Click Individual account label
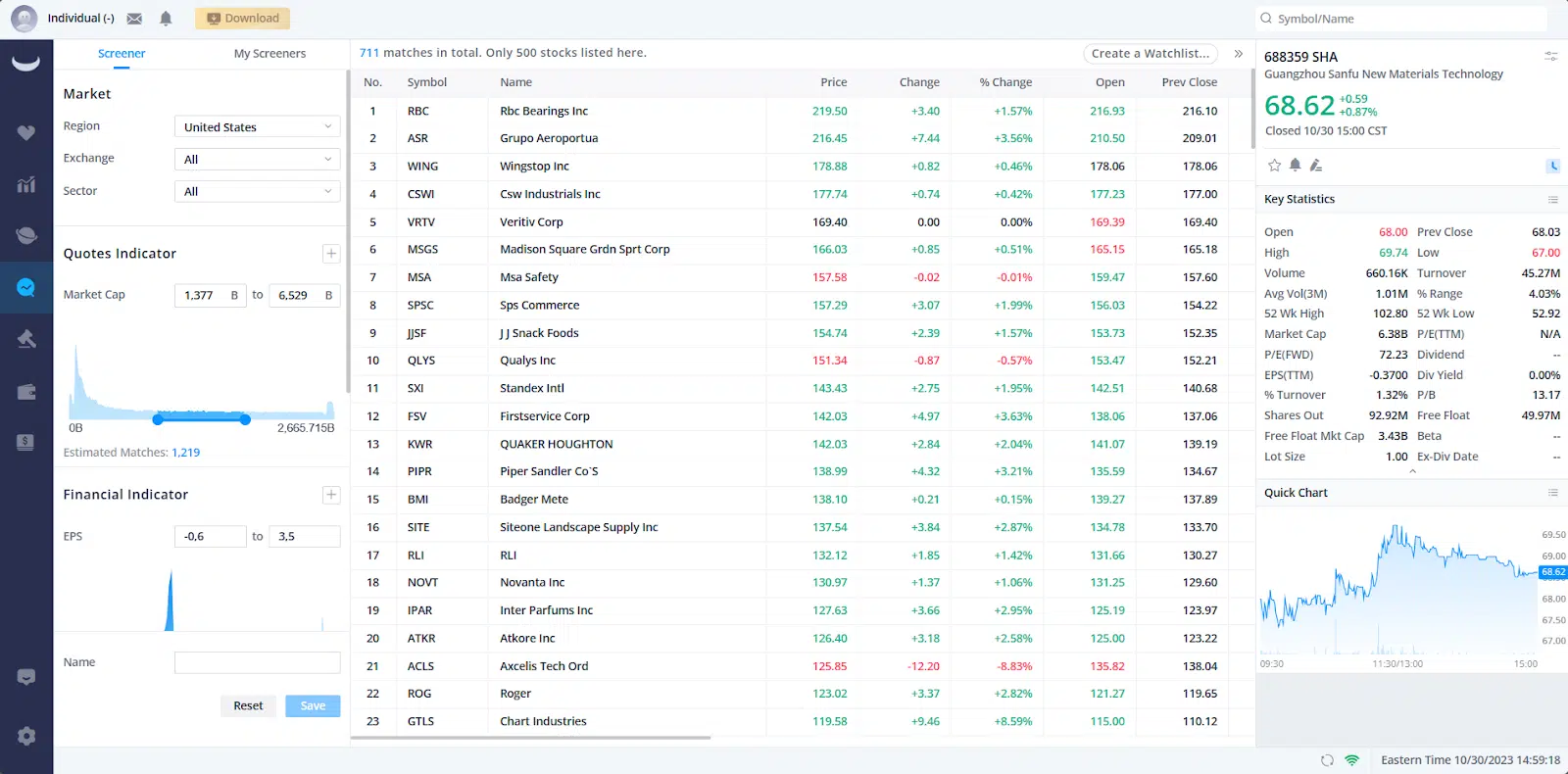Viewport: 1568px width, 774px height. click(81, 19)
